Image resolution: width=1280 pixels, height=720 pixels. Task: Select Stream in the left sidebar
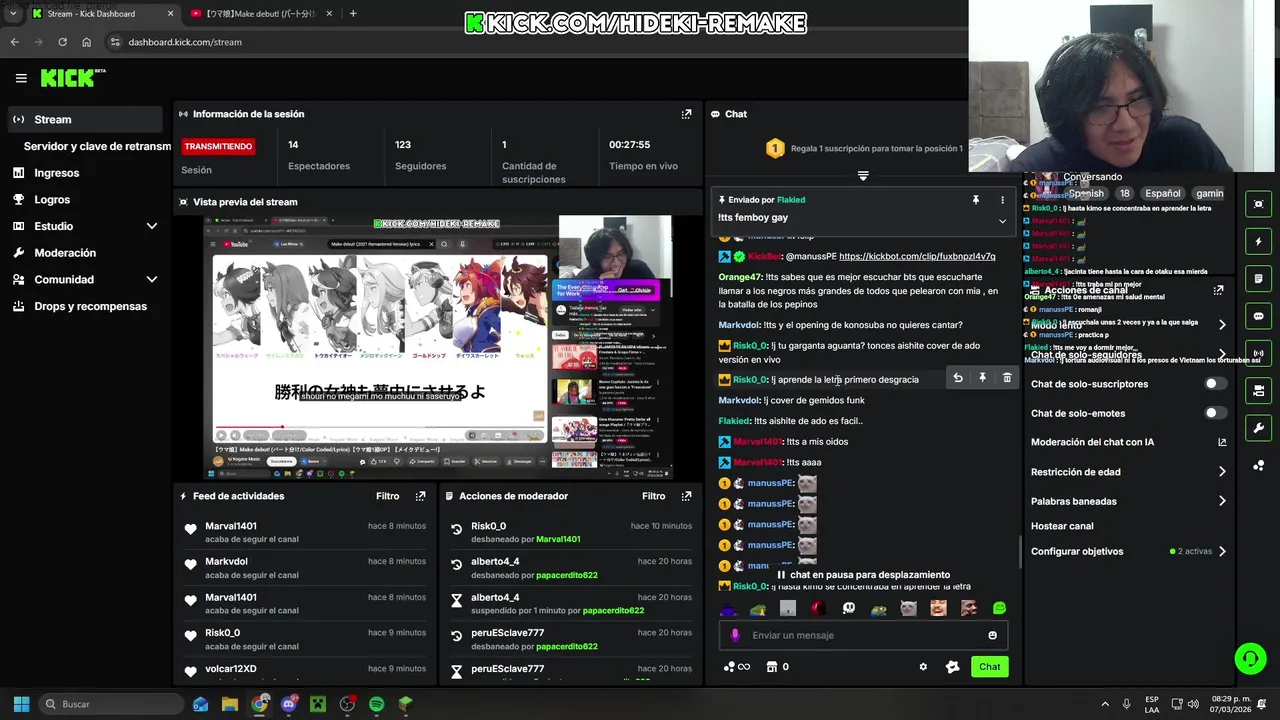click(x=84, y=119)
